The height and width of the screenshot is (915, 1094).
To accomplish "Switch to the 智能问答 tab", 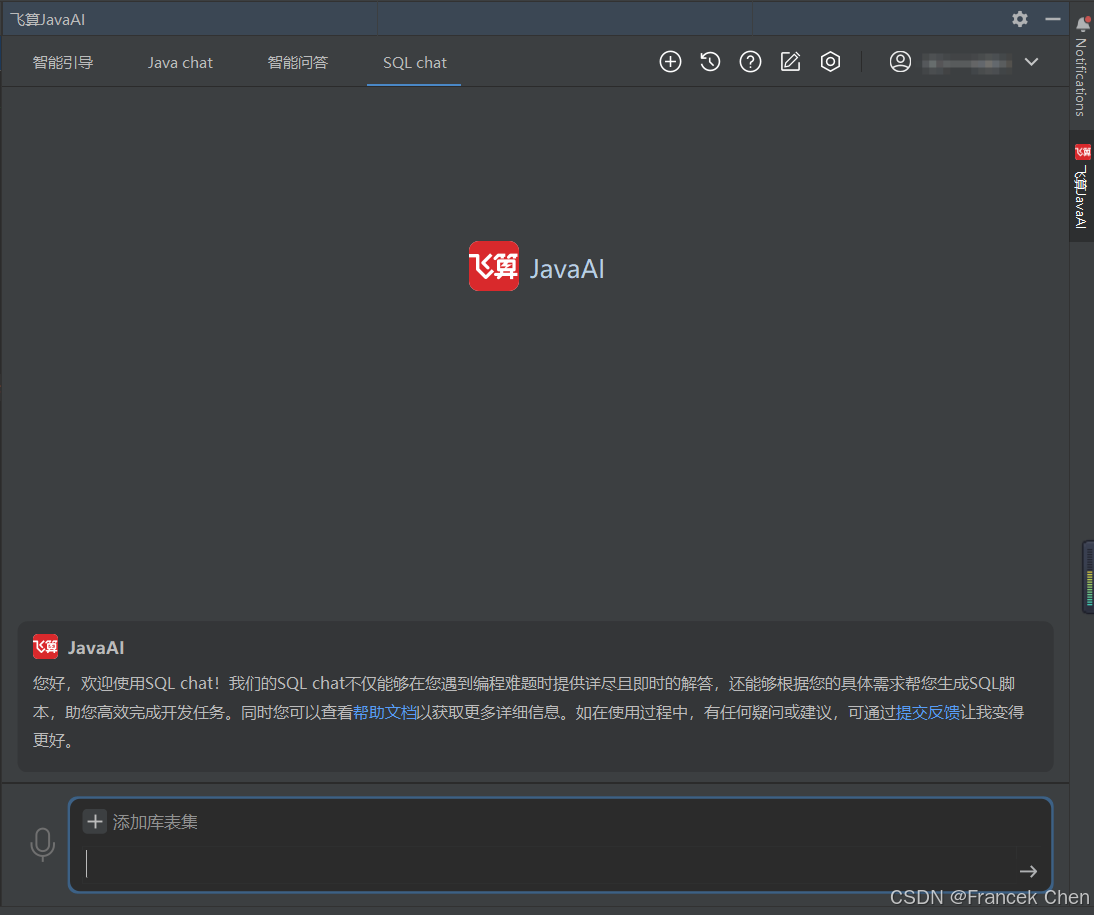I will (x=298, y=62).
